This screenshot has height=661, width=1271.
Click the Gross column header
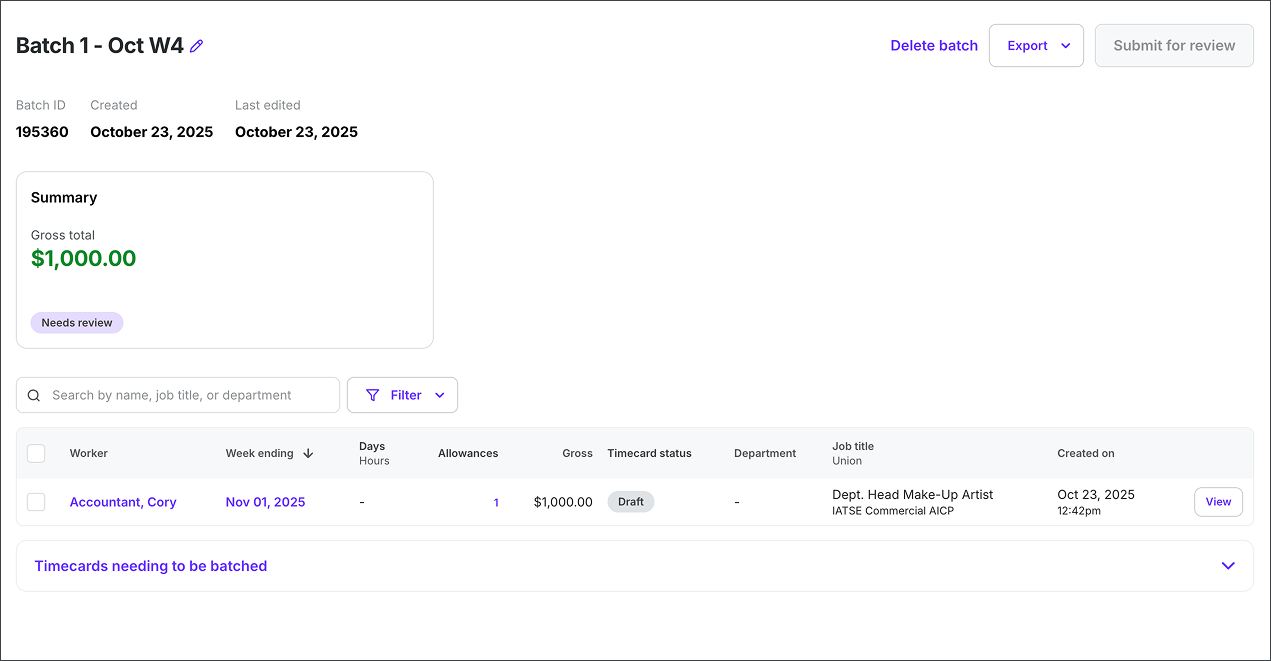[x=577, y=453]
